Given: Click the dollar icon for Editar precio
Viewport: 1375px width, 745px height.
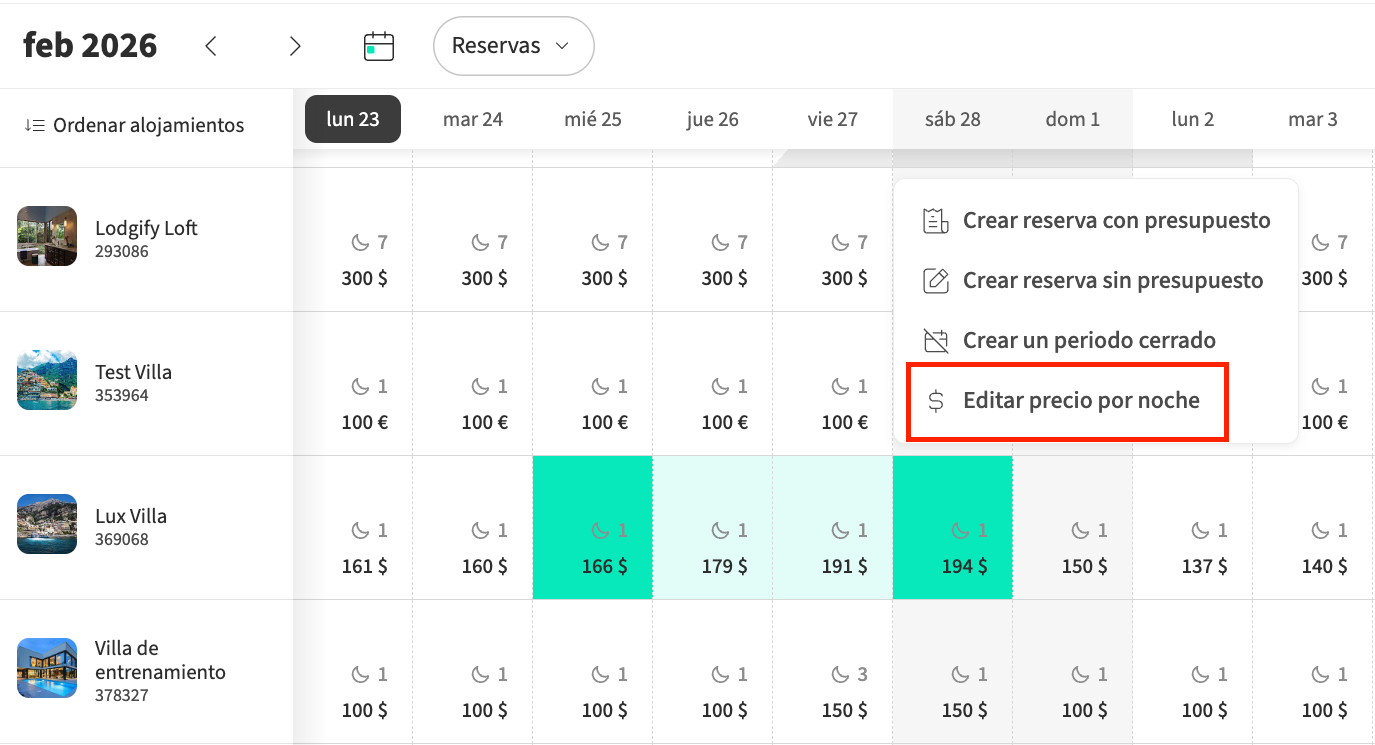Looking at the screenshot, I should tap(935, 401).
